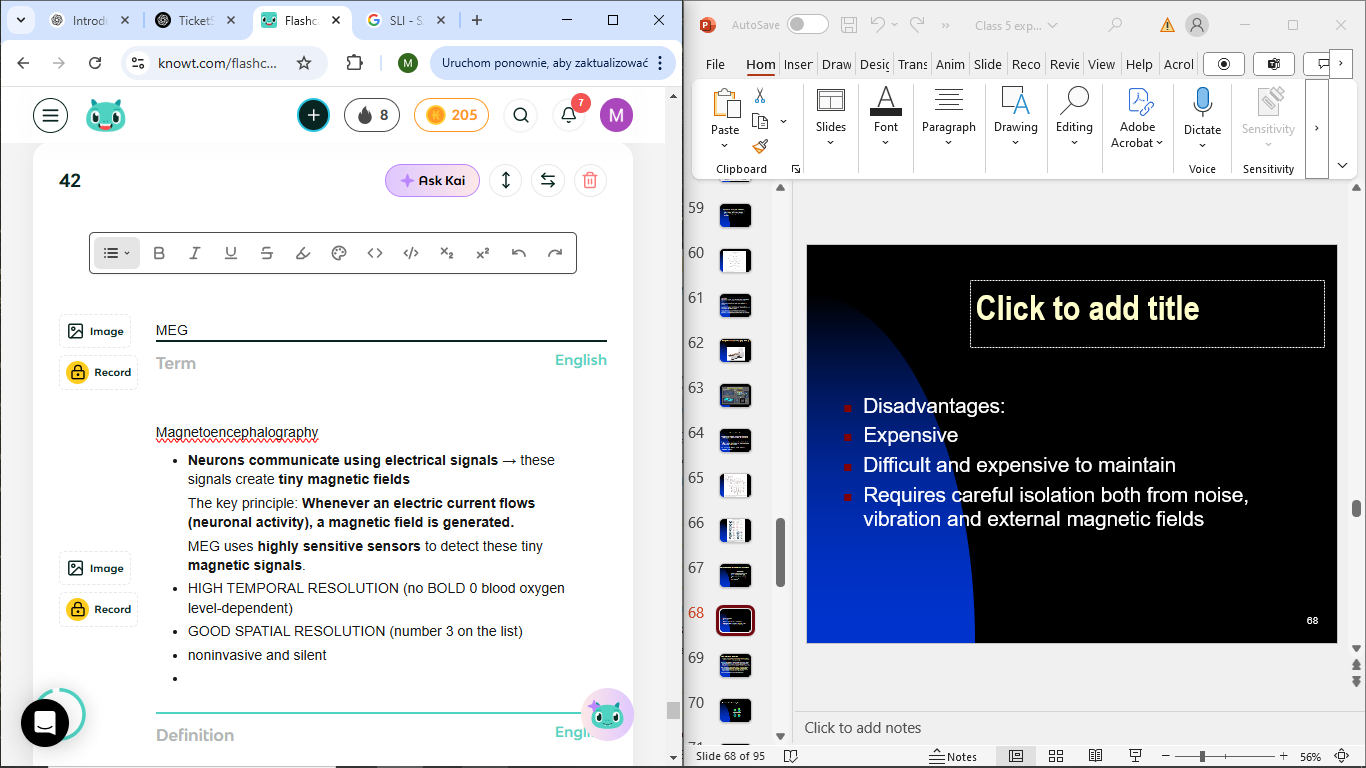Open Knowt notifications bell
The image size is (1366, 768).
tap(569, 115)
